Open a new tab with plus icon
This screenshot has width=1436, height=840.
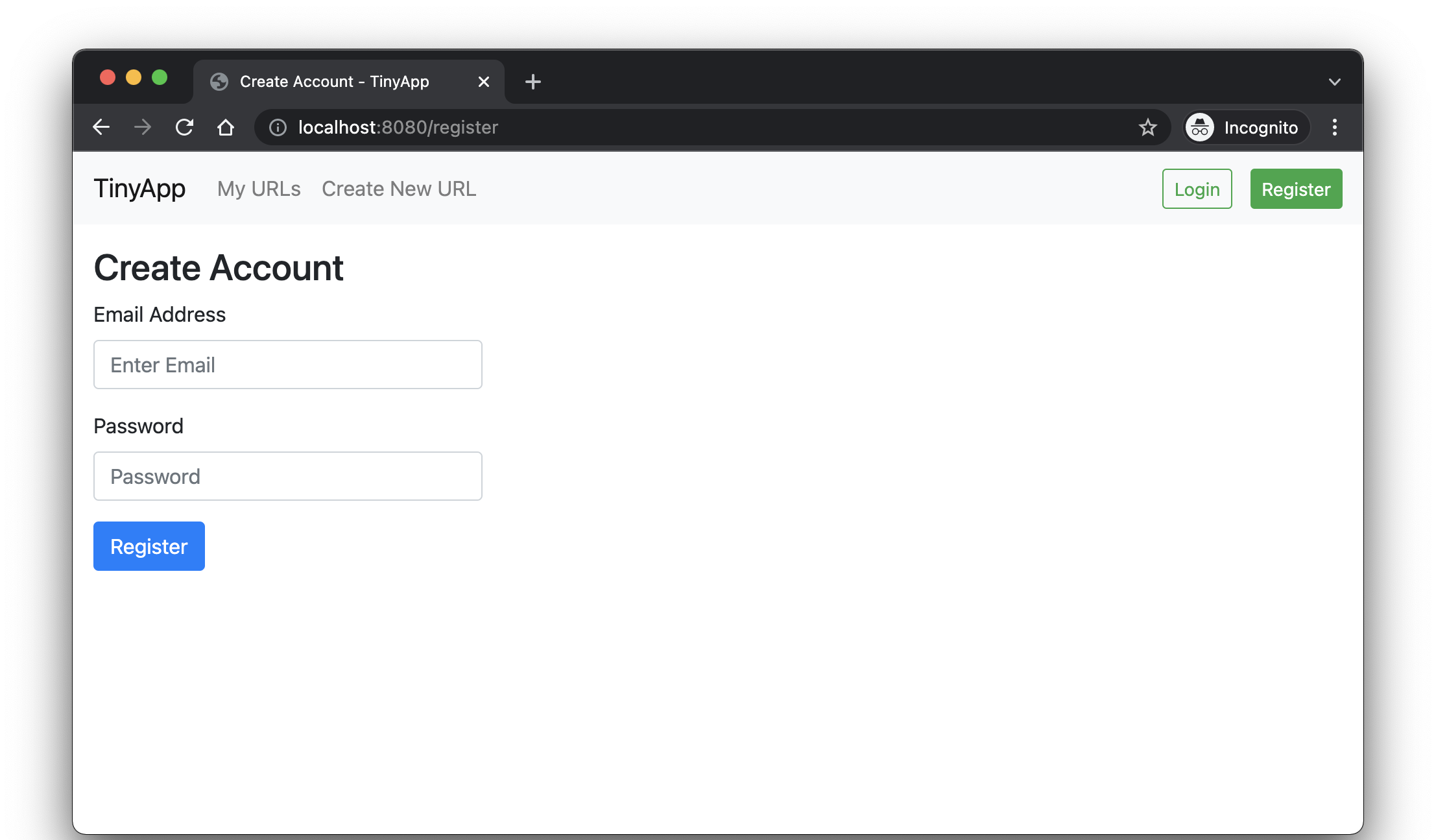click(533, 82)
